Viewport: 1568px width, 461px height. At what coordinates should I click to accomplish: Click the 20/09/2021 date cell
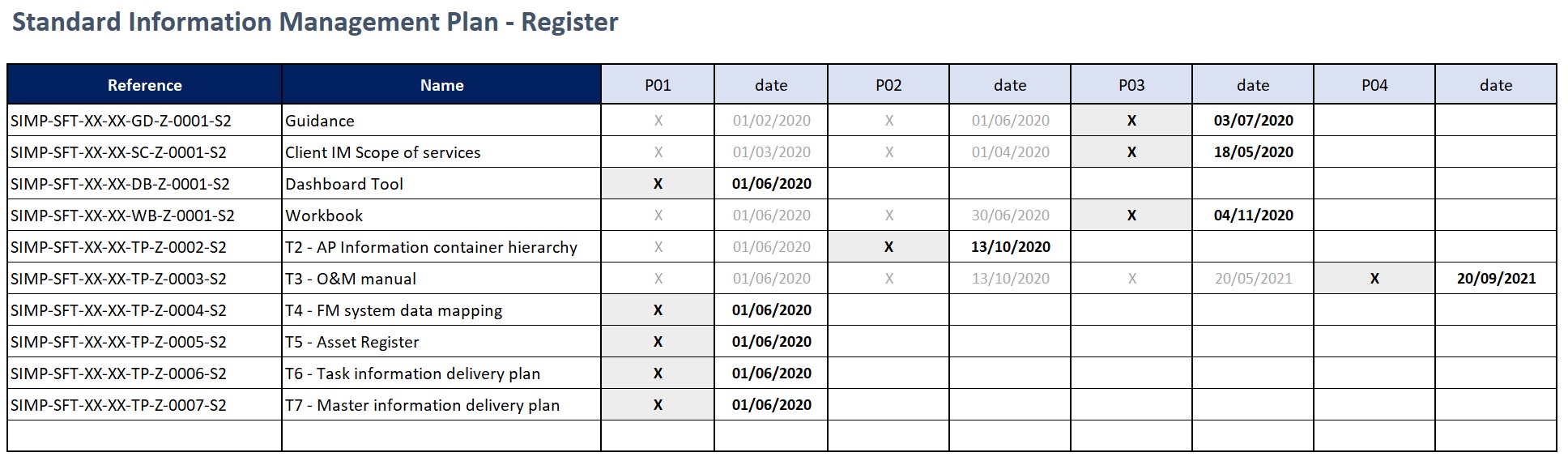(x=1496, y=279)
